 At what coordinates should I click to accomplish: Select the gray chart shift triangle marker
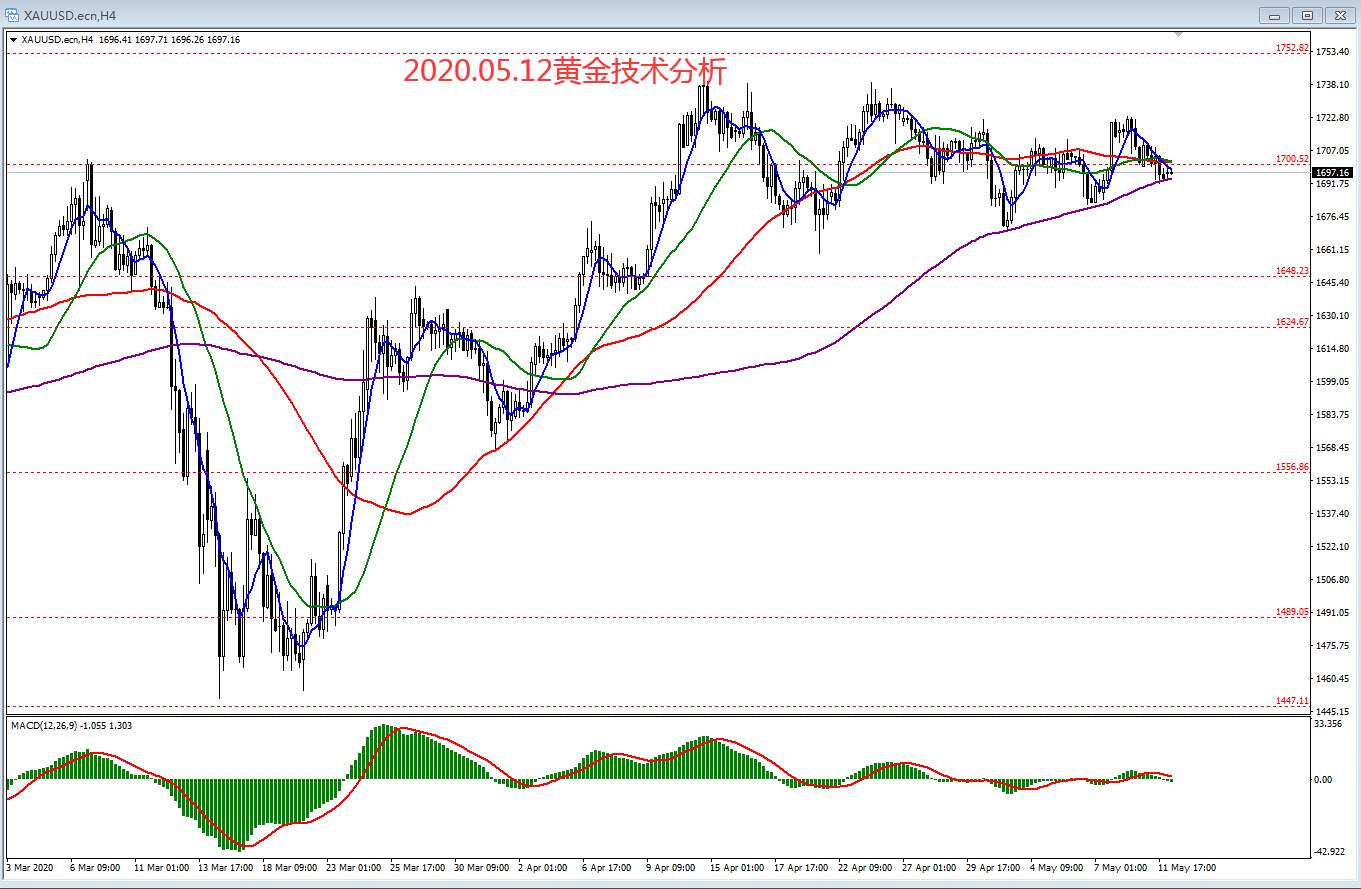point(1179,35)
